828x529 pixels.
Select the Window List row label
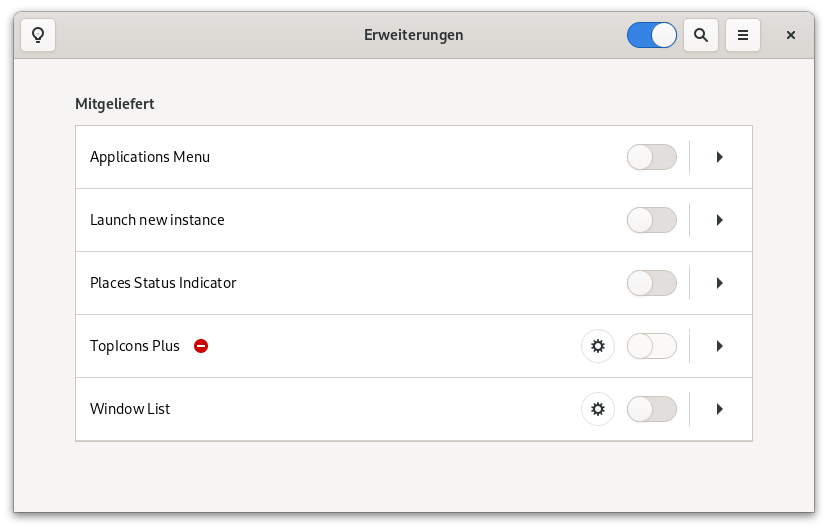[x=130, y=409]
